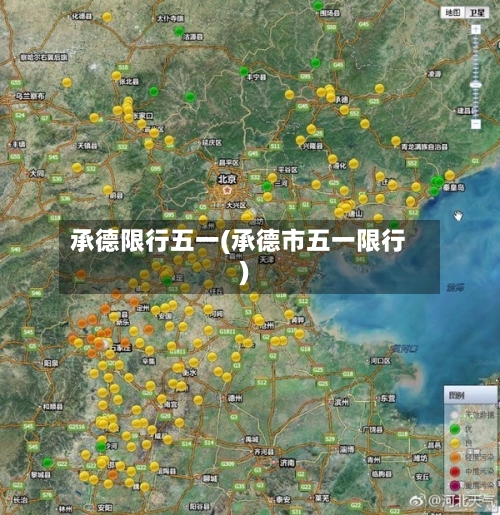The image size is (500, 515).
Task: Select the orange marker left of 定州
Action: [x=134, y=302]
